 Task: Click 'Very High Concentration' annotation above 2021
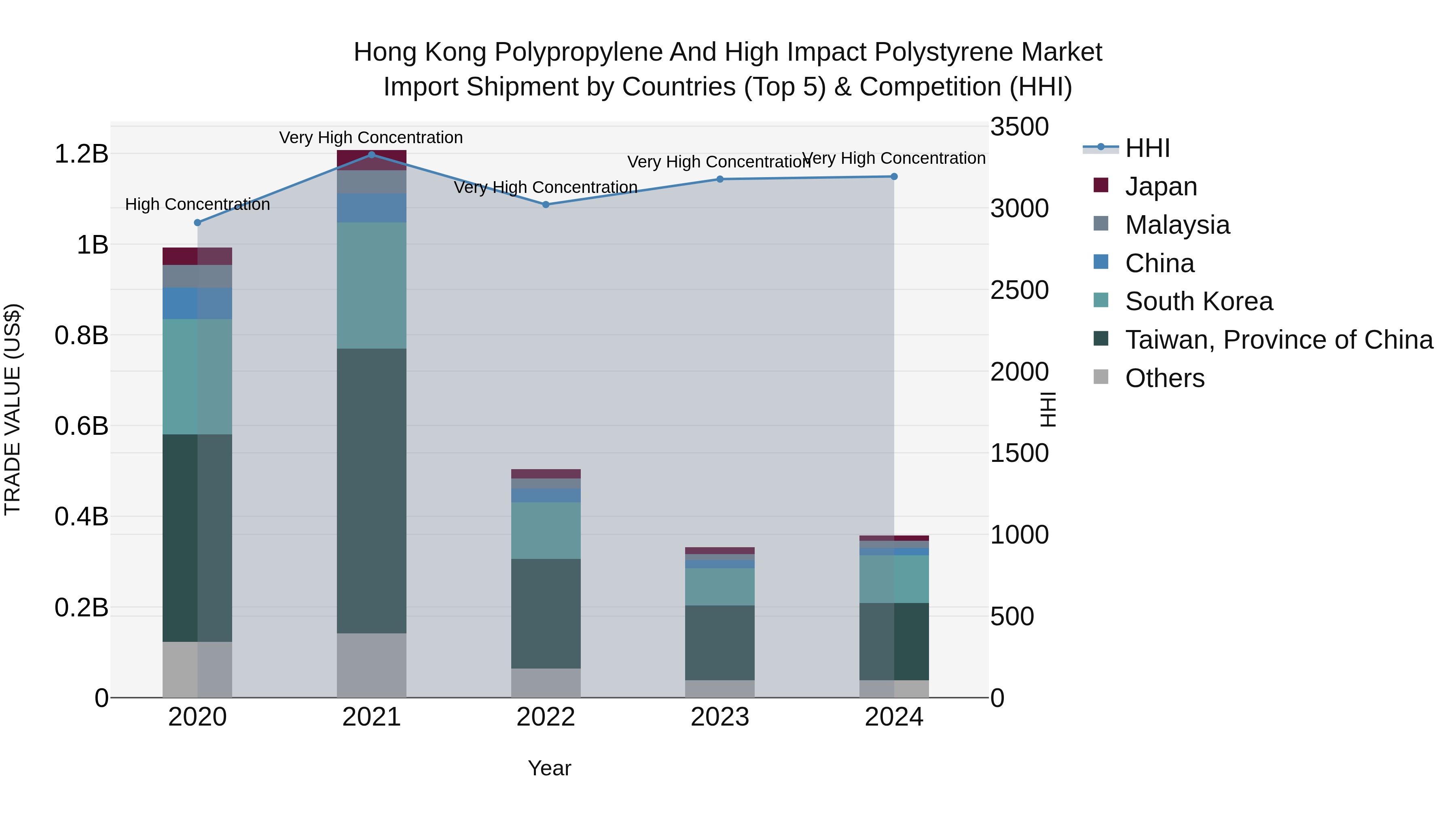tap(371, 138)
